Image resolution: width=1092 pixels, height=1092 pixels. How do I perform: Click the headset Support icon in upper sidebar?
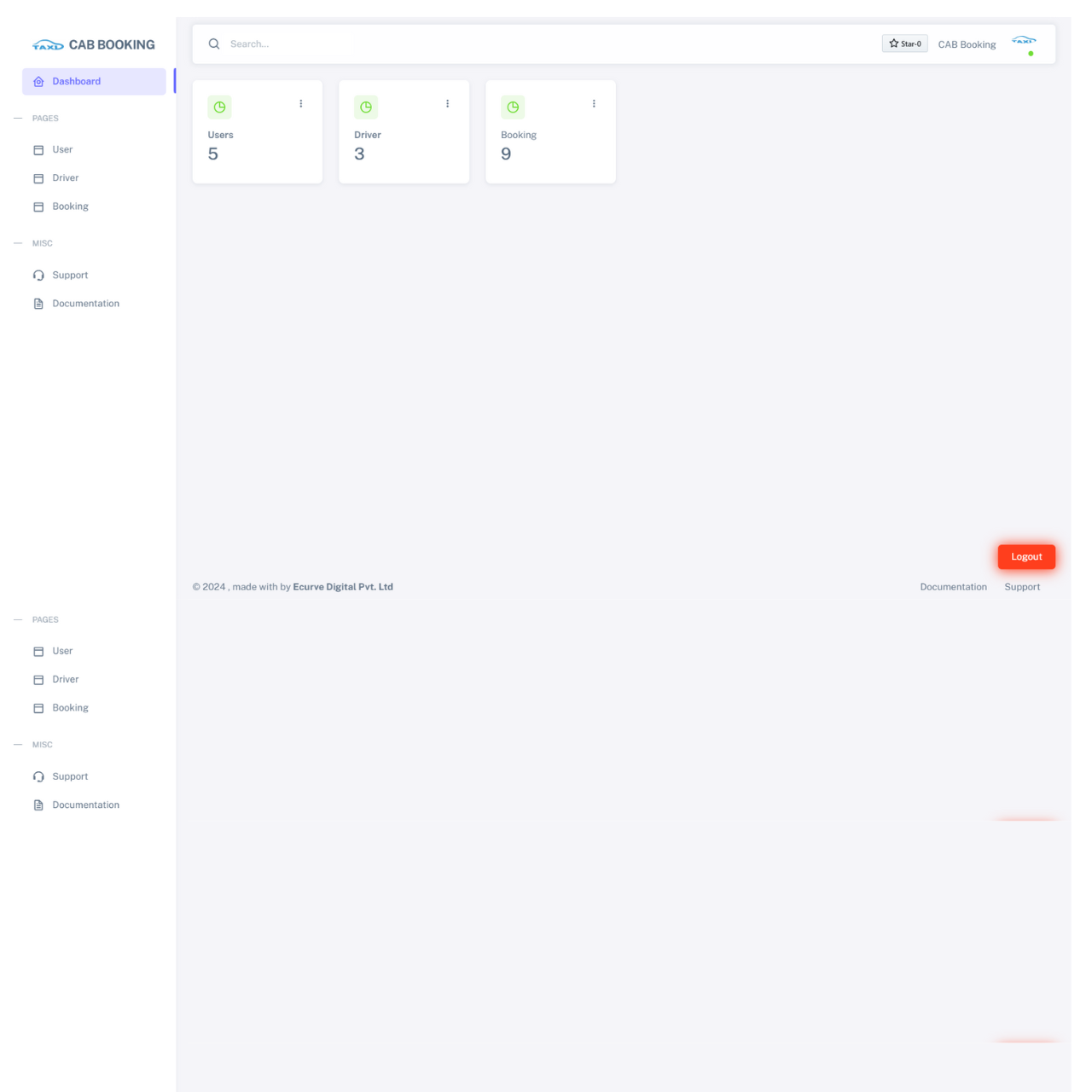[38, 276]
